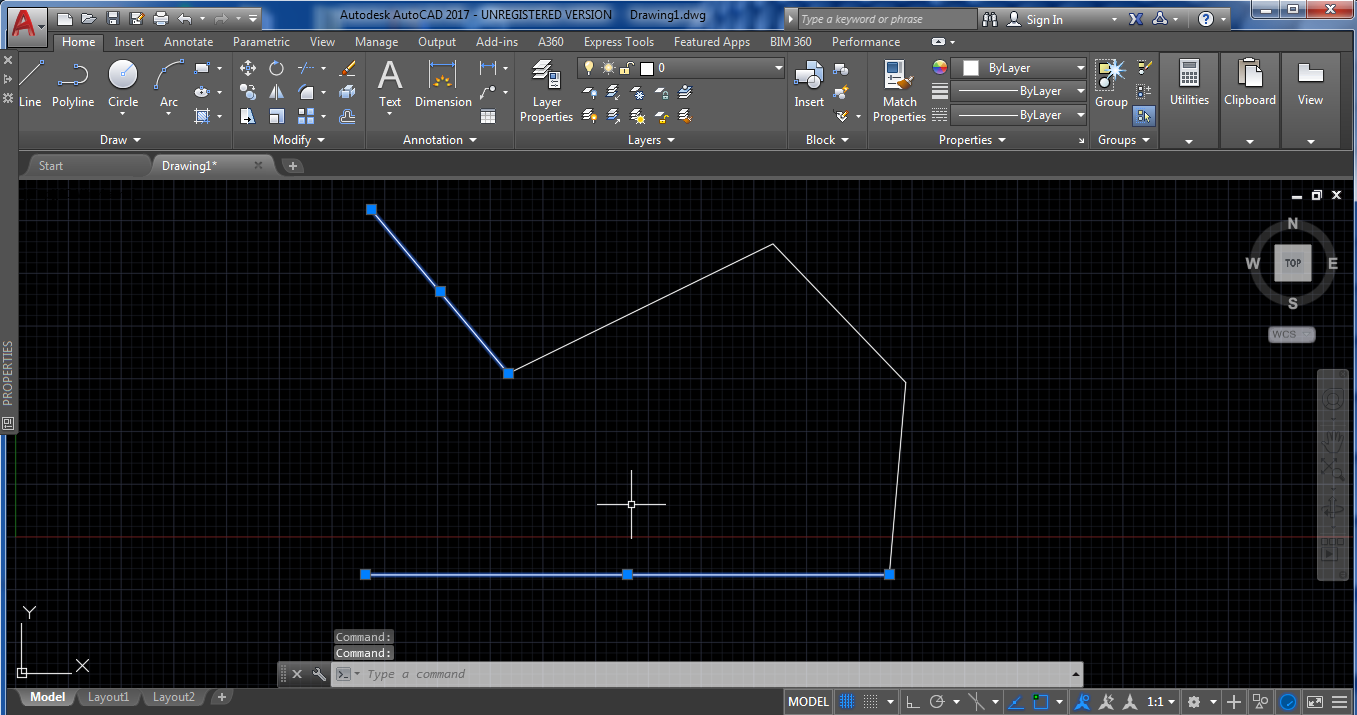Toggle object snap tracking
This screenshot has height=715, width=1357.
(1015, 701)
